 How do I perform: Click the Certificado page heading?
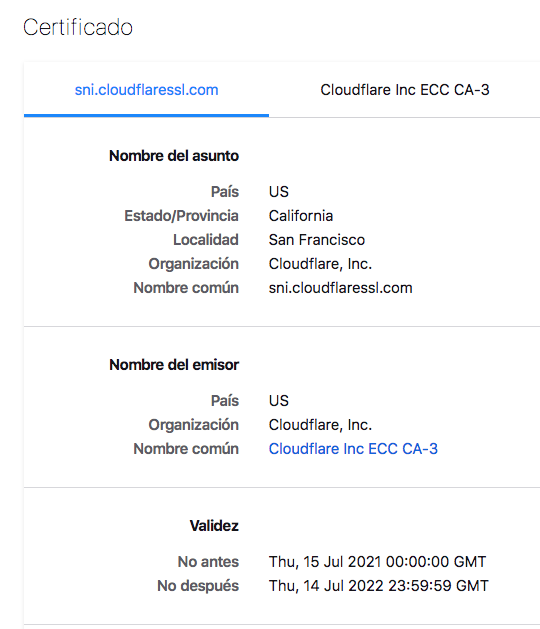coord(78,27)
